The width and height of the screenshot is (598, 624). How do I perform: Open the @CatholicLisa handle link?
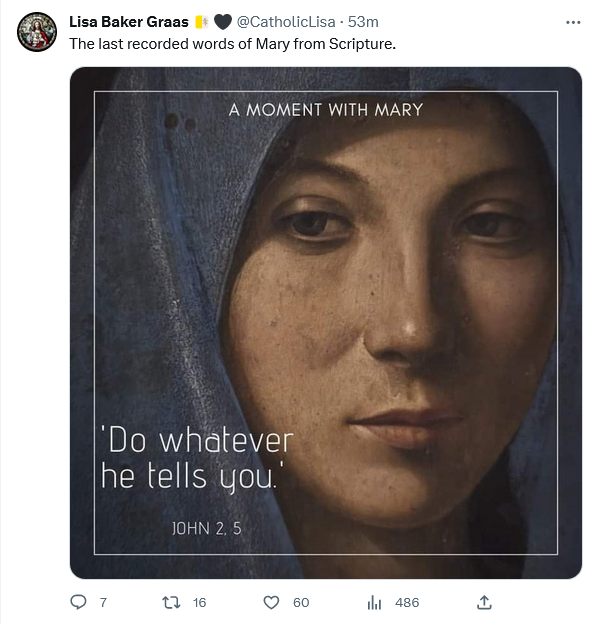coord(286,22)
